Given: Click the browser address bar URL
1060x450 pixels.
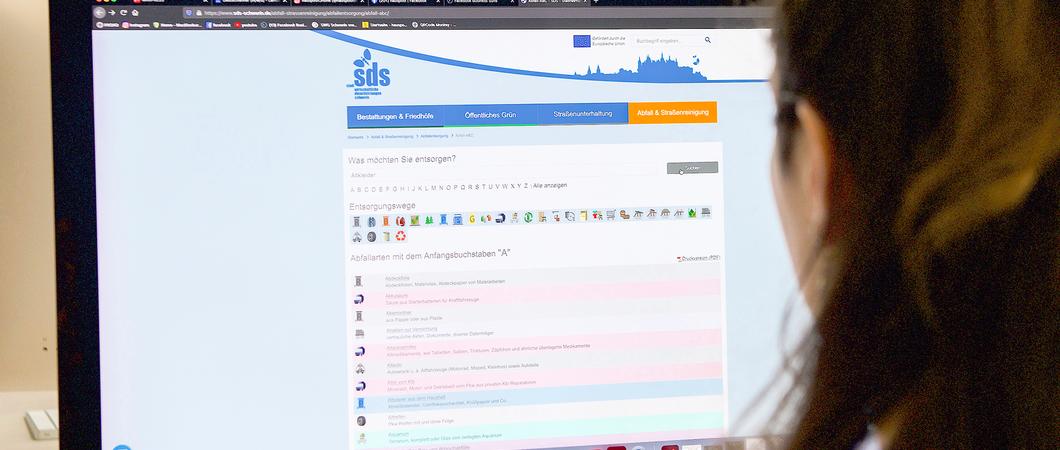Looking at the screenshot, I should click(296, 13).
